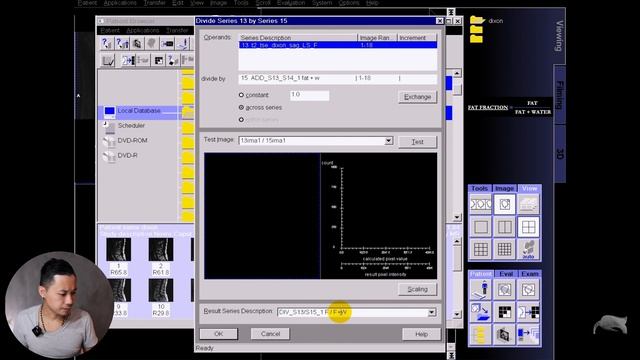Screen dimensions: 640x360
Task: Click the patient on table registration icon
Action: tap(480, 289)
